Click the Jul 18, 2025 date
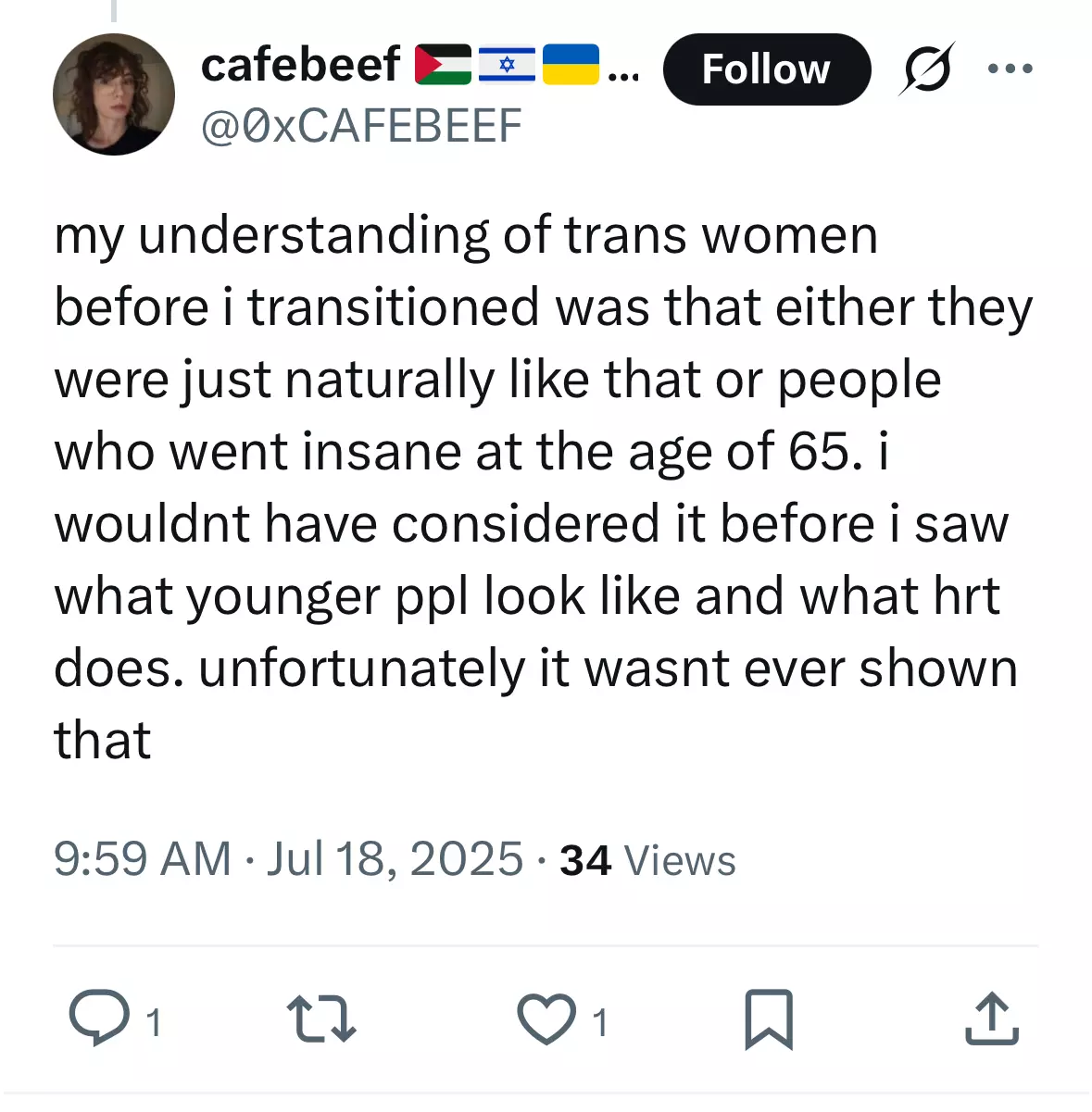 [395, 858]
